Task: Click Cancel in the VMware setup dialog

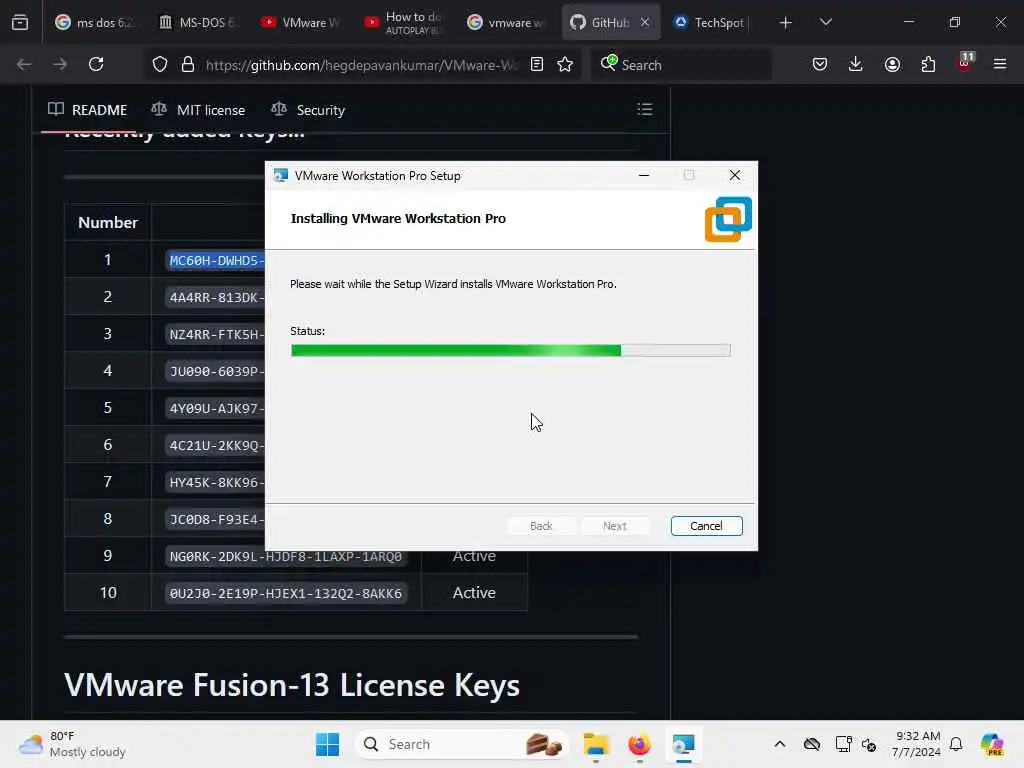Action: (x=706, y=526)
